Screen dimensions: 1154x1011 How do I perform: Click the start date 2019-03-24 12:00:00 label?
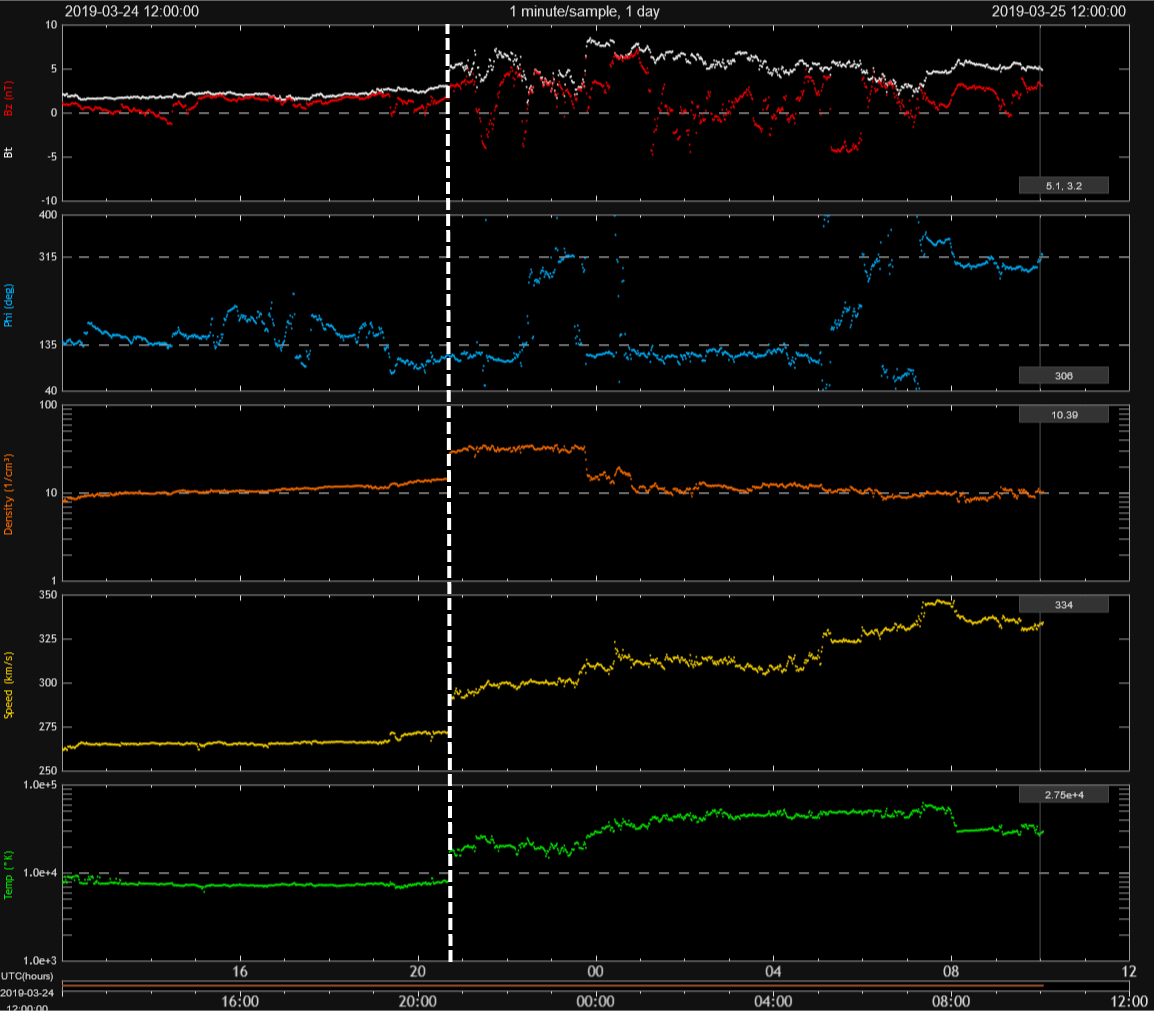(x=131, y=11)
